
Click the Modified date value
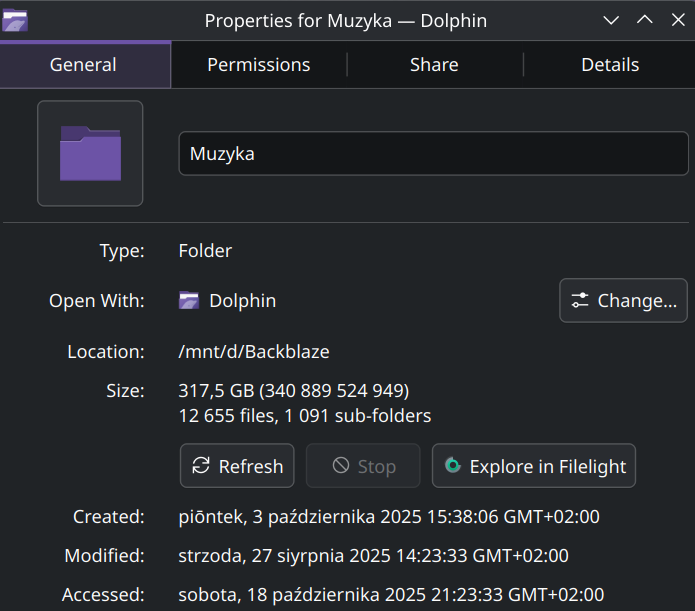373,556
